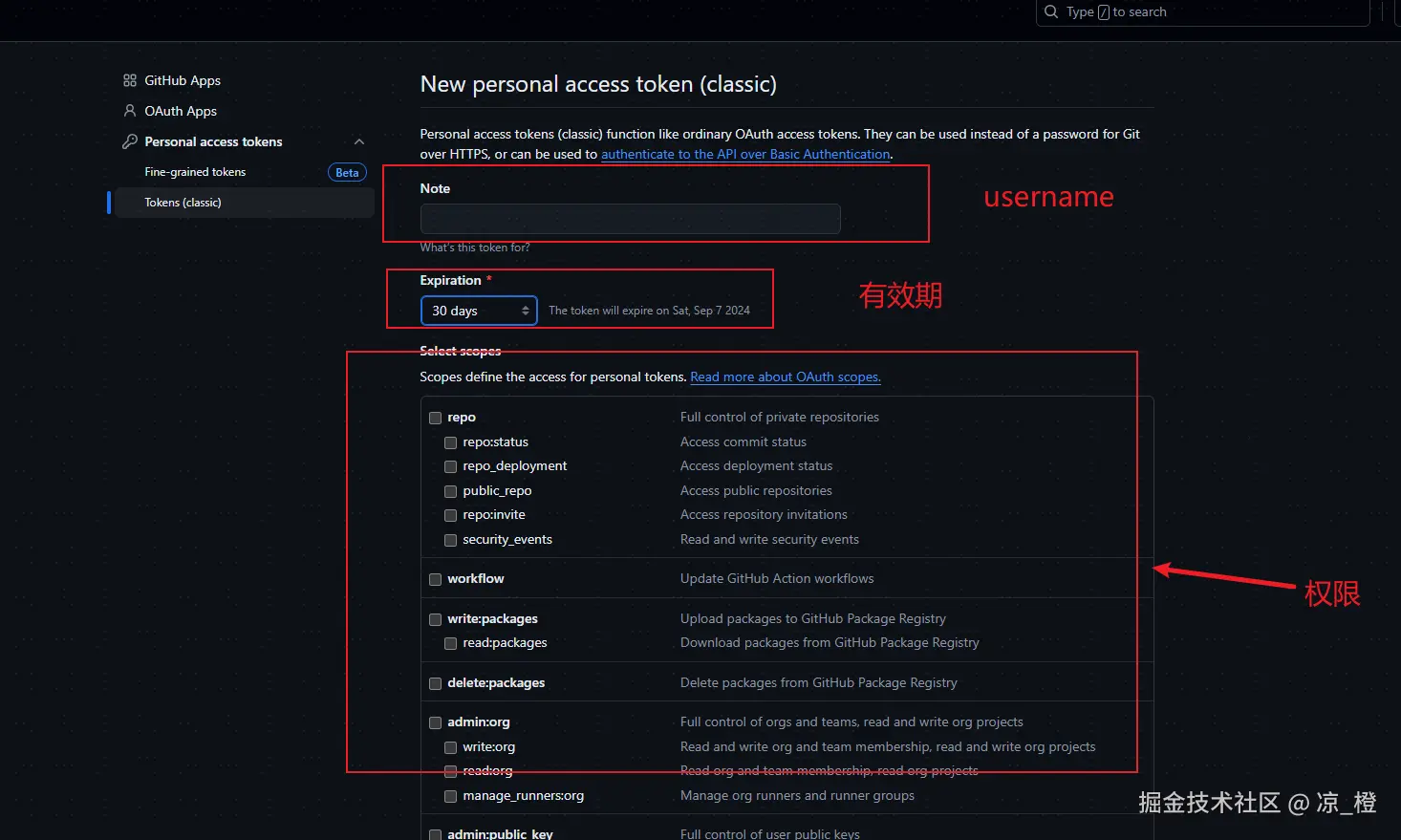Check the write:packages scope

click(x=435, y=619)
